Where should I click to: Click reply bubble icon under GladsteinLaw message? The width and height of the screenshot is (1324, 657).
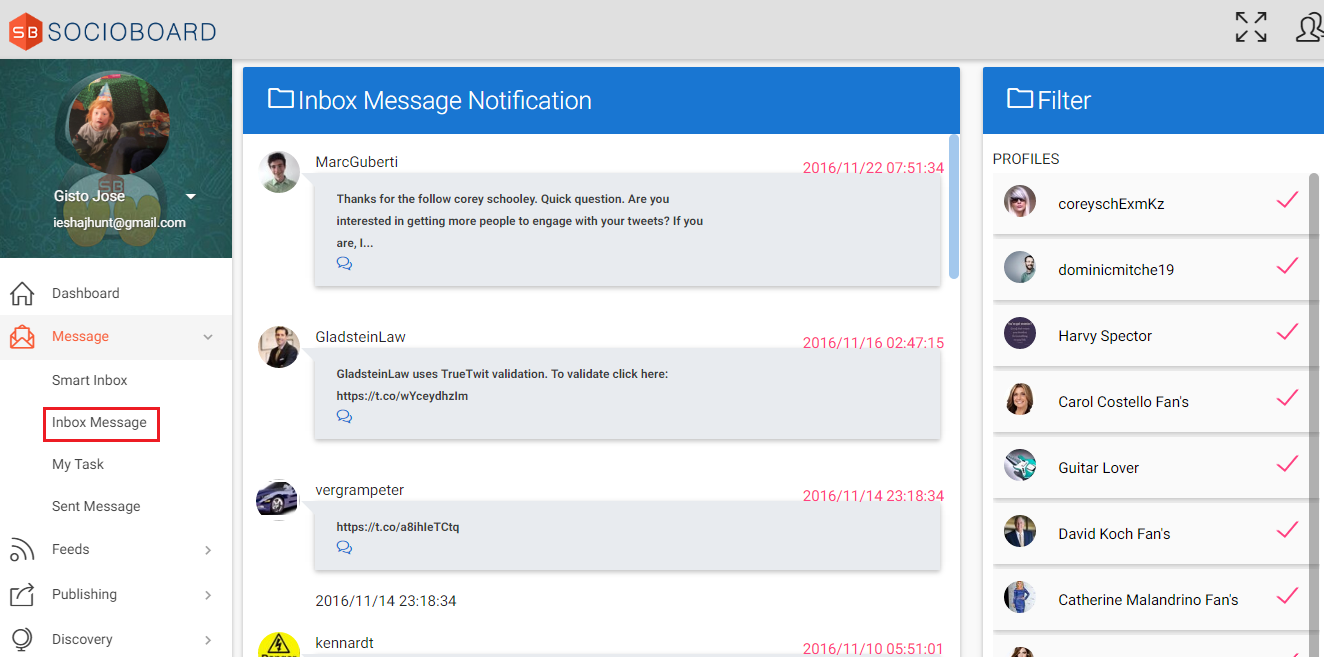tap(344, 417)
